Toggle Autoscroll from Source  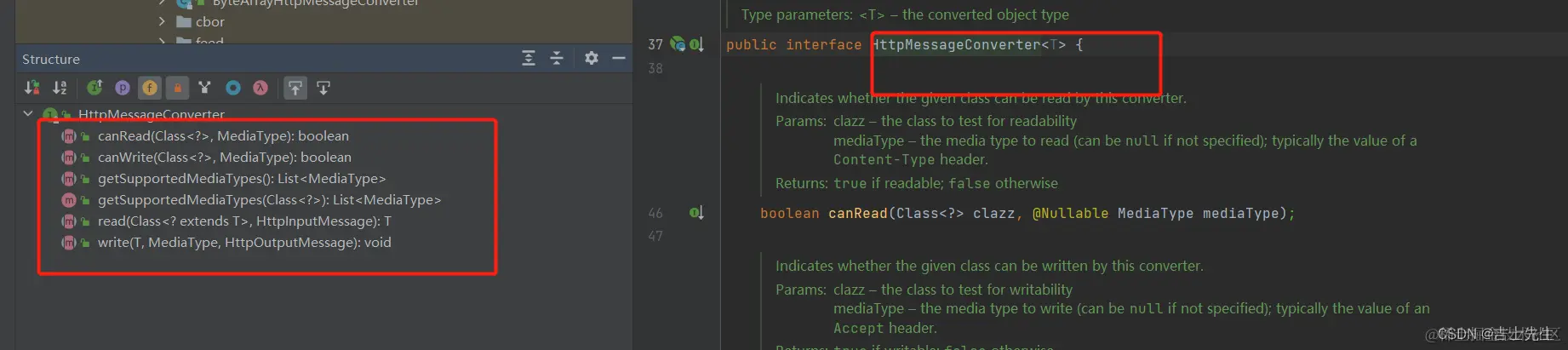[323, 88]
